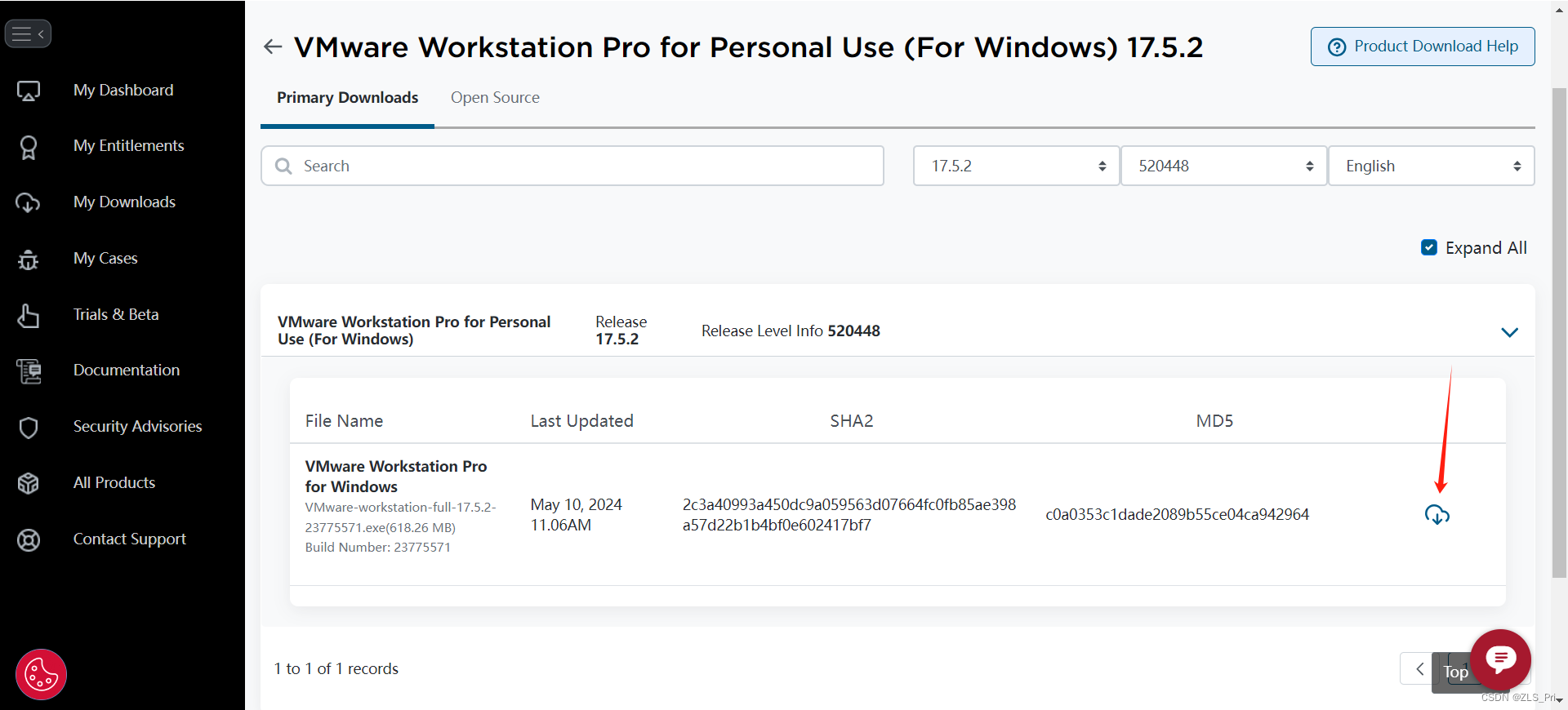1568x710 pixels.
Task: Click the page title VMware Workstation Pro 17.5.2
Action: pyautogui.click(x=748, y=47)
